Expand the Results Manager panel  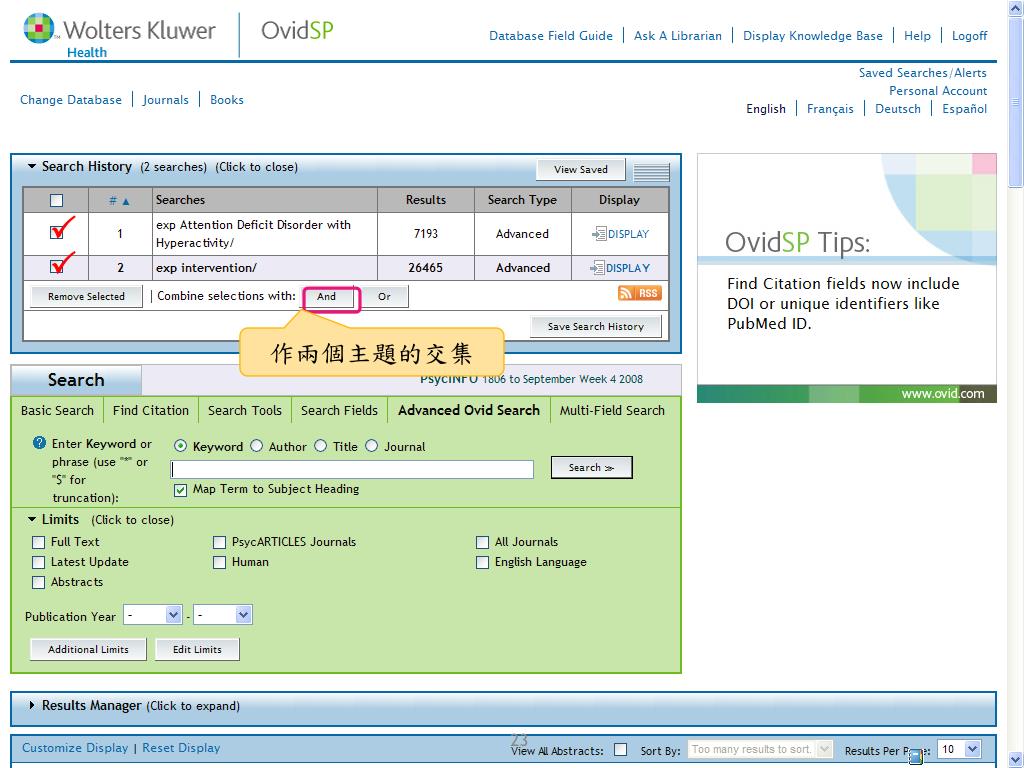(x=31, y=705)
